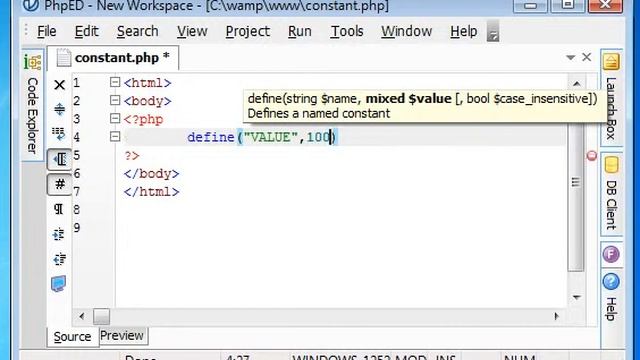Click the horizontal scrollbar thumb
This screenshot has height=360, width=640.
coord(101,316)
